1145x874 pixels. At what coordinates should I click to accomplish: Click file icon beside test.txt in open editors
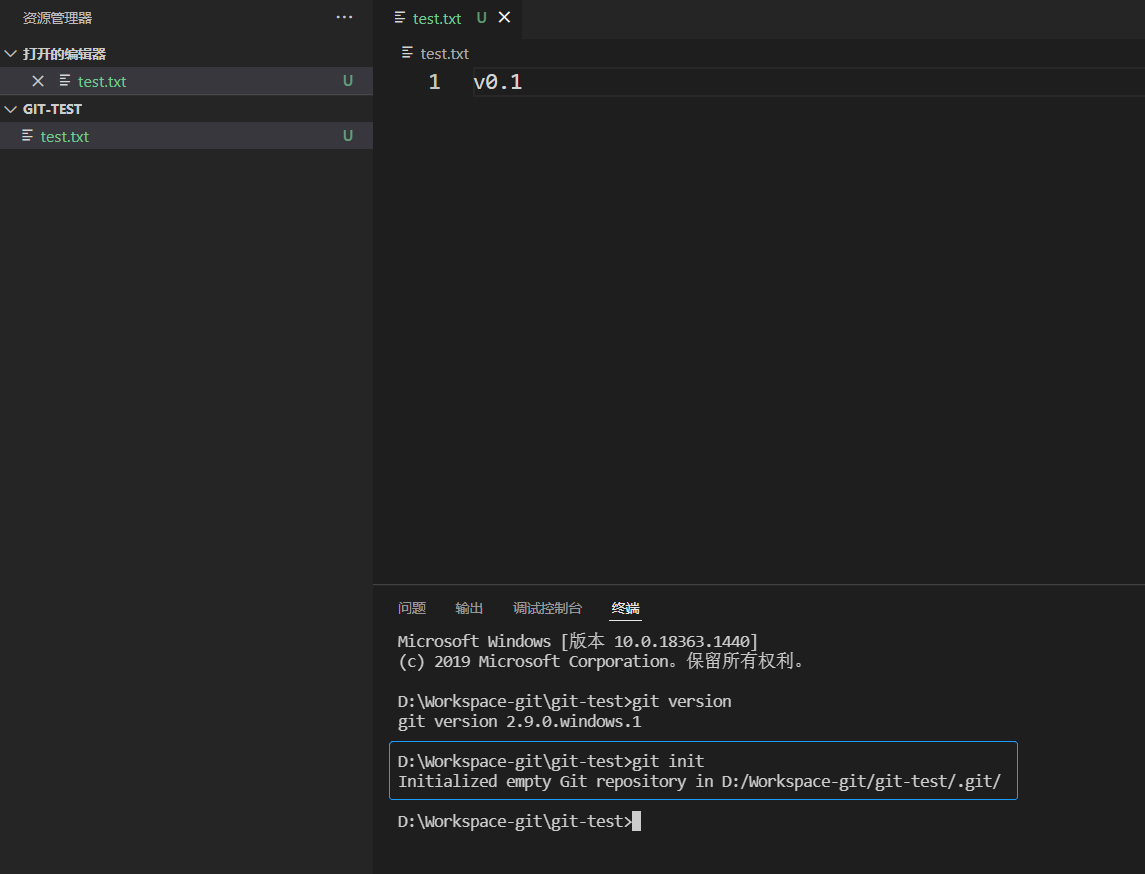tap(65, 80)
